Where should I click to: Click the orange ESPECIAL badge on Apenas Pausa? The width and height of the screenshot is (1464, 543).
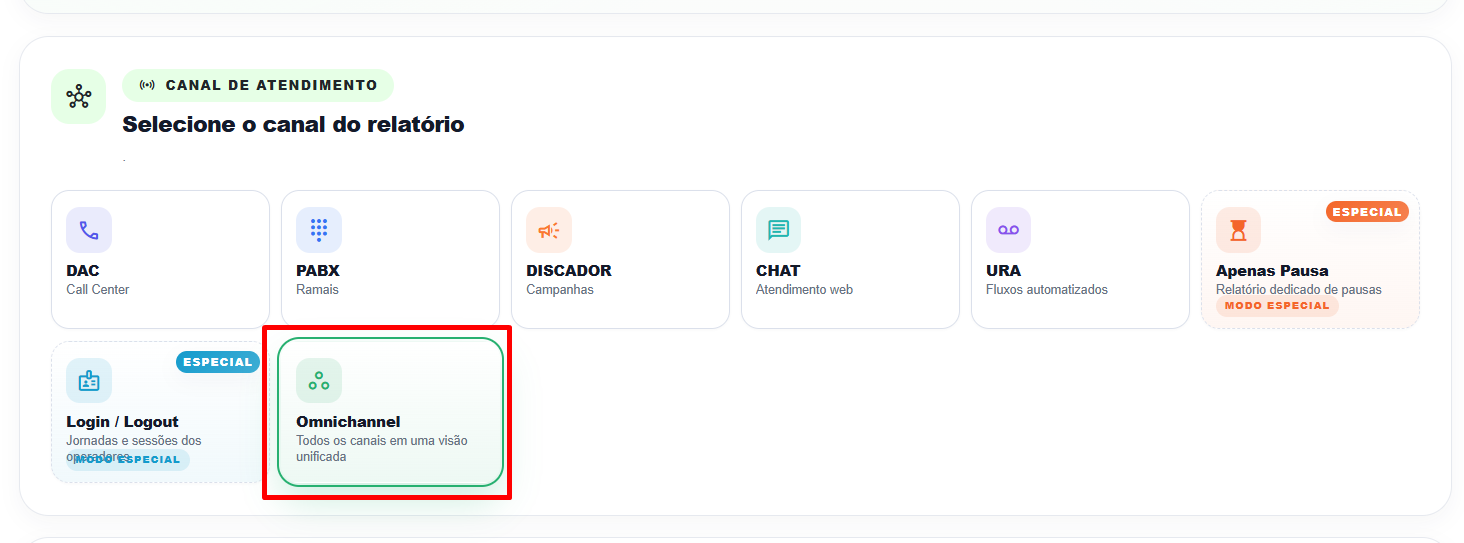[1367, 212]
